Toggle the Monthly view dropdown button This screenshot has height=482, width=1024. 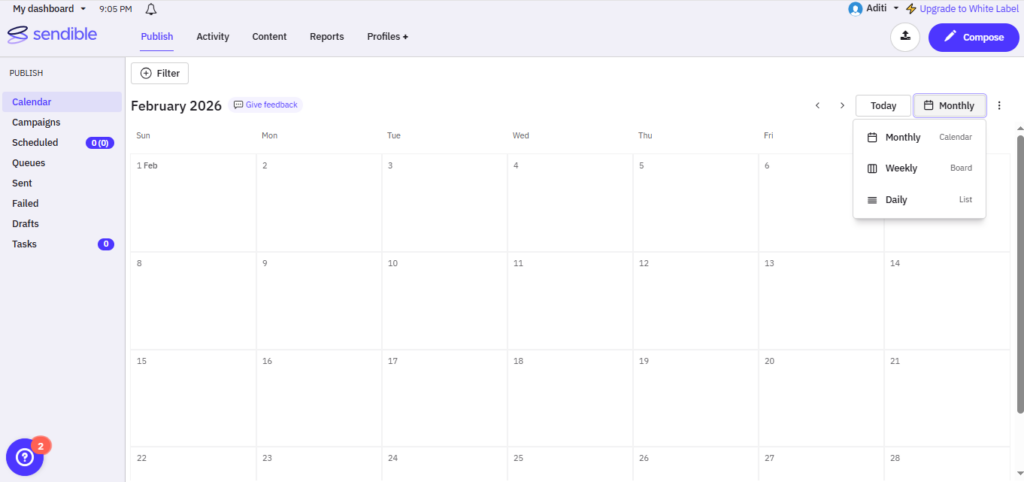(950, 105)
